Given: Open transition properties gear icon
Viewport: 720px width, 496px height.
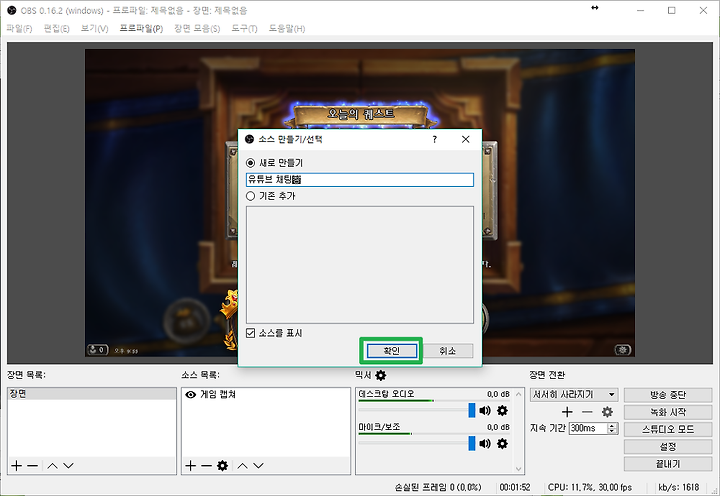Looking at the screenshot, I should tap(608, 412).
